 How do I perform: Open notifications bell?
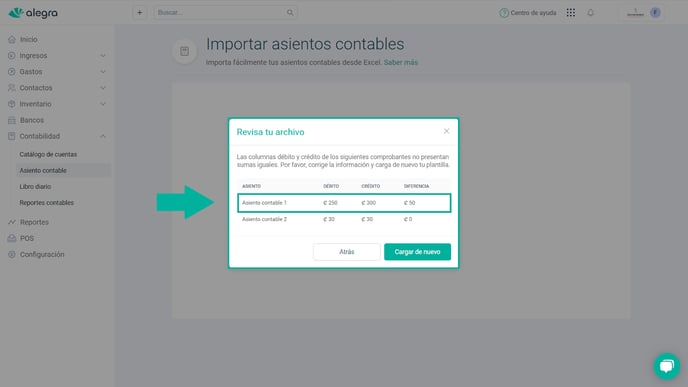(591, 13)
